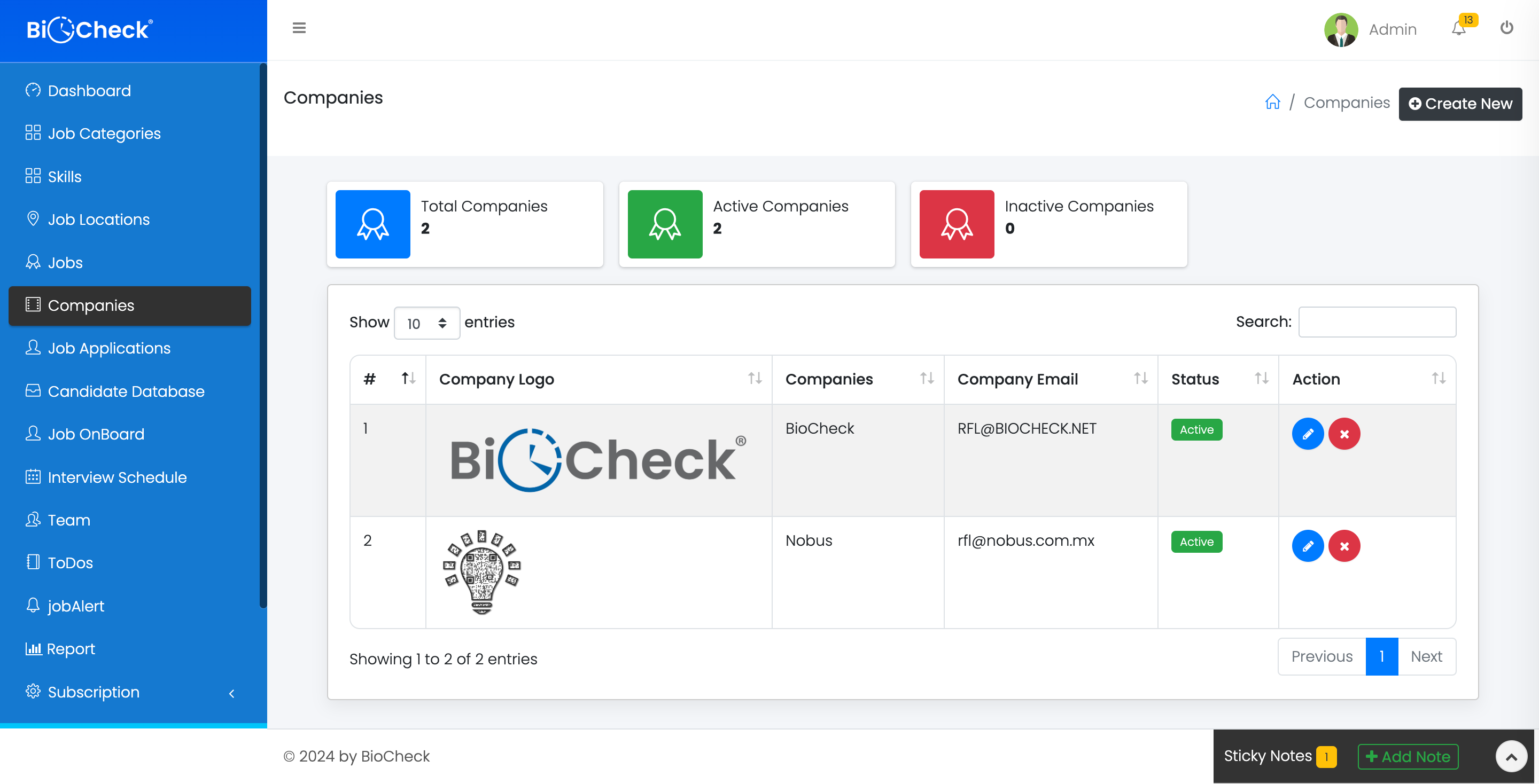The height and width of the screenshot is (784, 1539).
Task: Click the Companies breadcrumb link
Action: tap(1347, 102)
